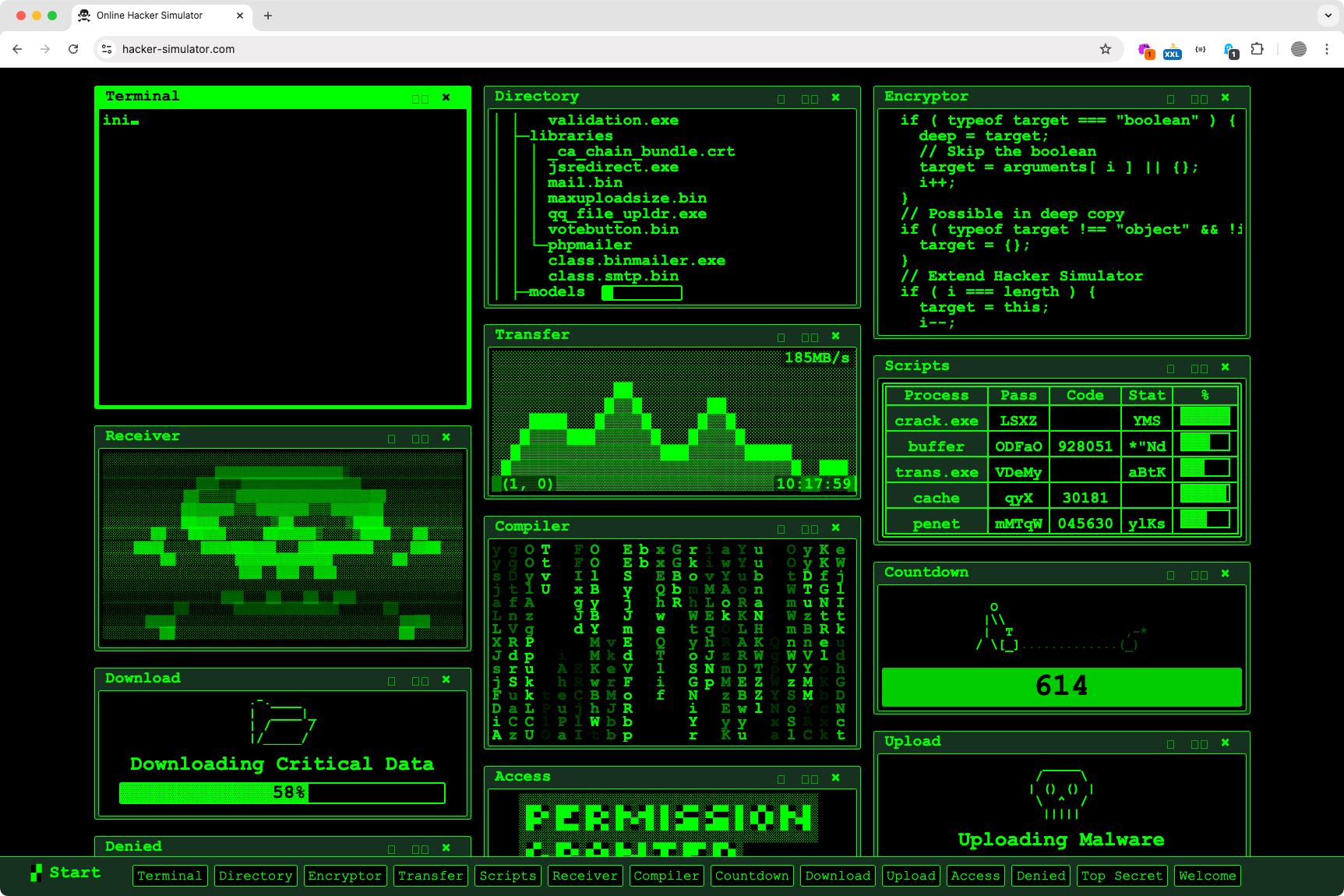1344x896 pixels.
Task: Click the 614 countdown display
Action: tap(1061, 686)
